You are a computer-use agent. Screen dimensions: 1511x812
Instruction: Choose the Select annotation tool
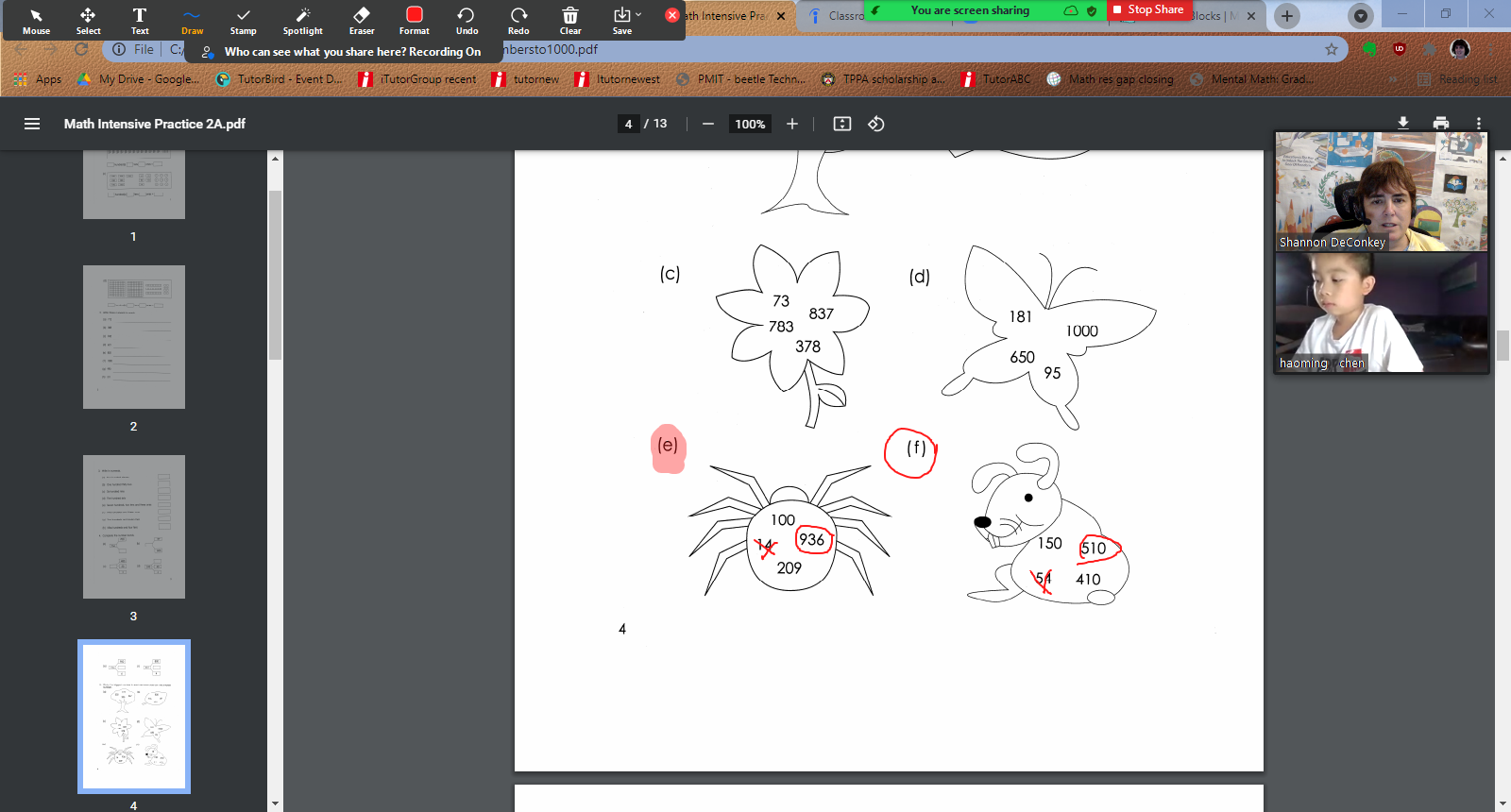(x=88, y=21)
